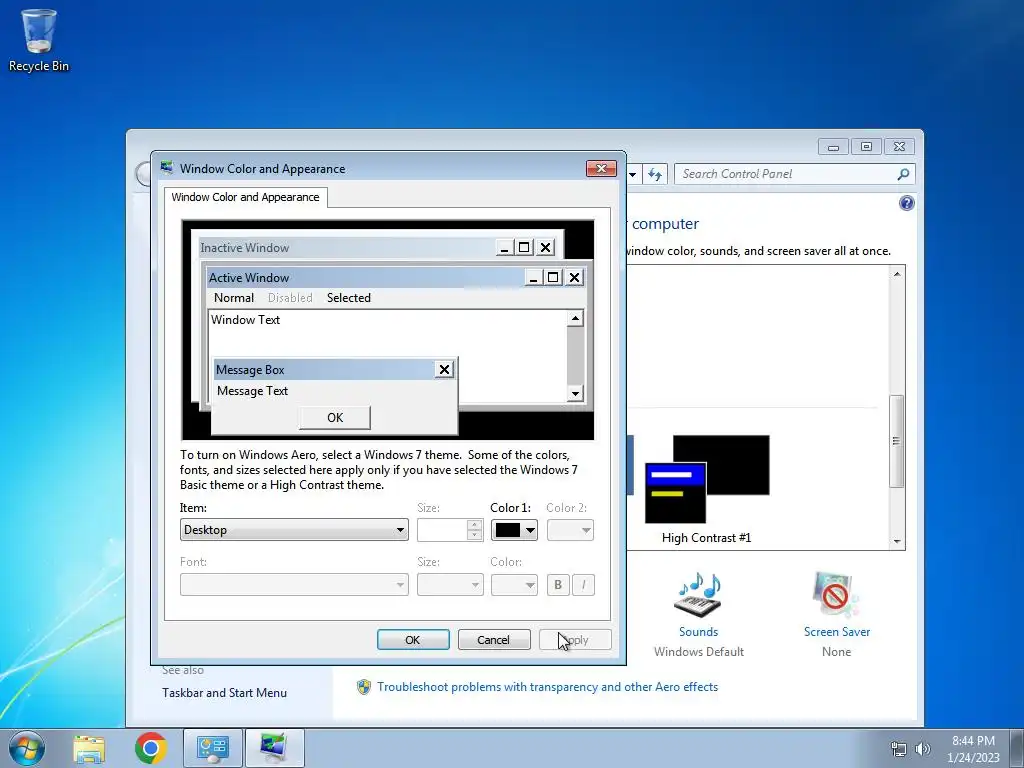Open the Recycle Bin desktop icon
Image resolution: width=1024 pixels, height=768 pixels.
pos(39,40)
